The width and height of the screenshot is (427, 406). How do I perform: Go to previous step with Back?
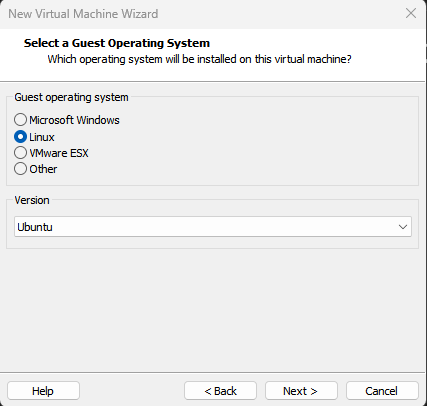pos(220,391)
